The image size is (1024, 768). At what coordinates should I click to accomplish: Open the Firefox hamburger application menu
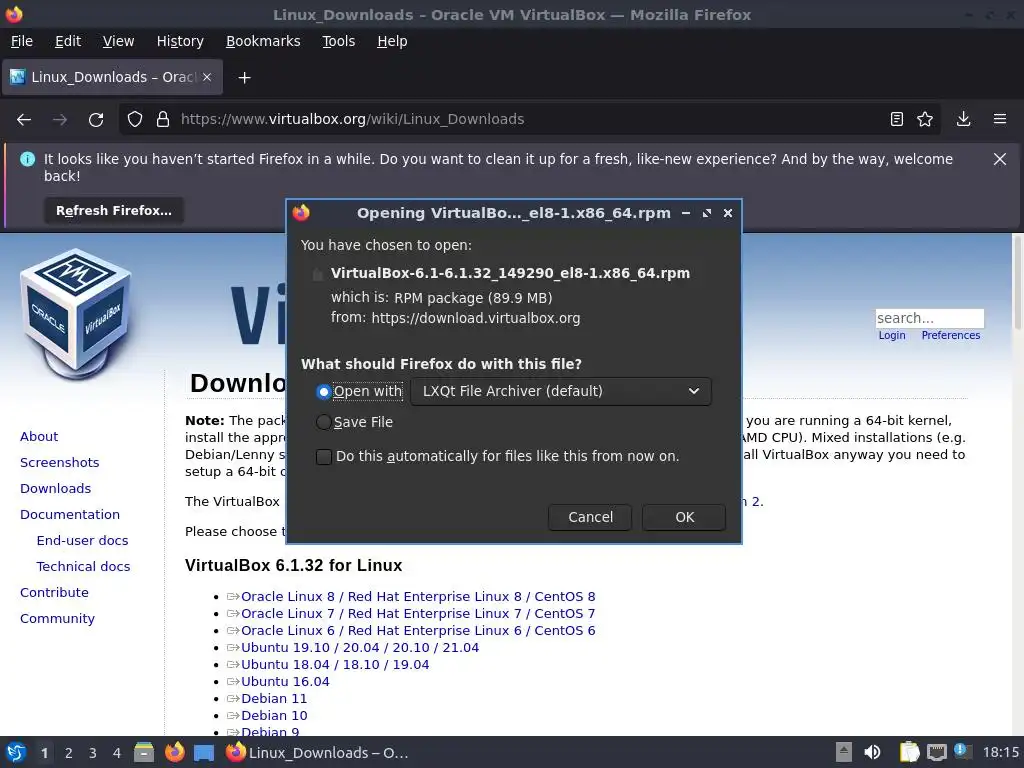(1000, 119)
